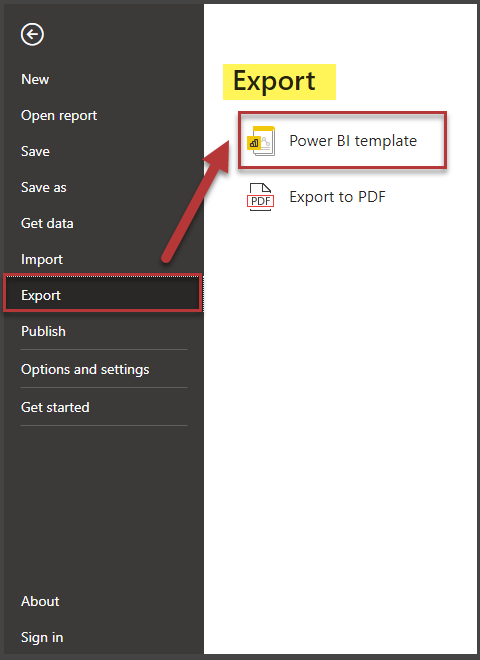This screenshot has height=660, width=480.
Task: Open the Get started entry
Action: point(55,407)
